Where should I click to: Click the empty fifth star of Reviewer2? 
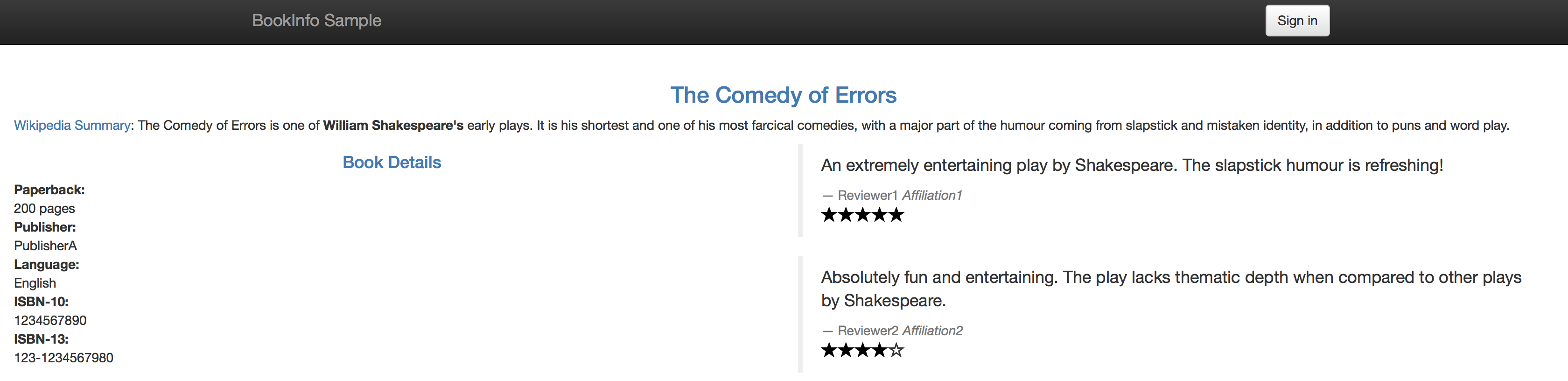click(896, 350)
